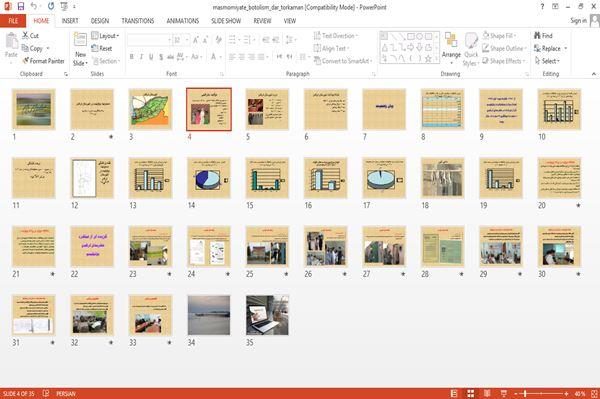Clear all formatting icon
This screenshot has width=600, height=399.
[x=218, y=40]
